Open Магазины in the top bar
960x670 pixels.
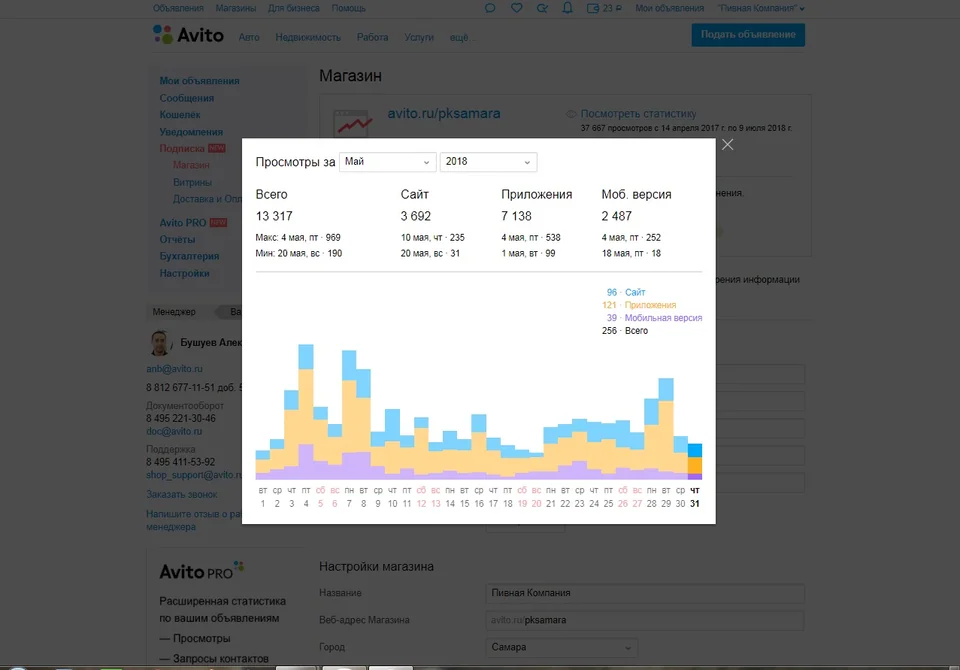(236, 8)
